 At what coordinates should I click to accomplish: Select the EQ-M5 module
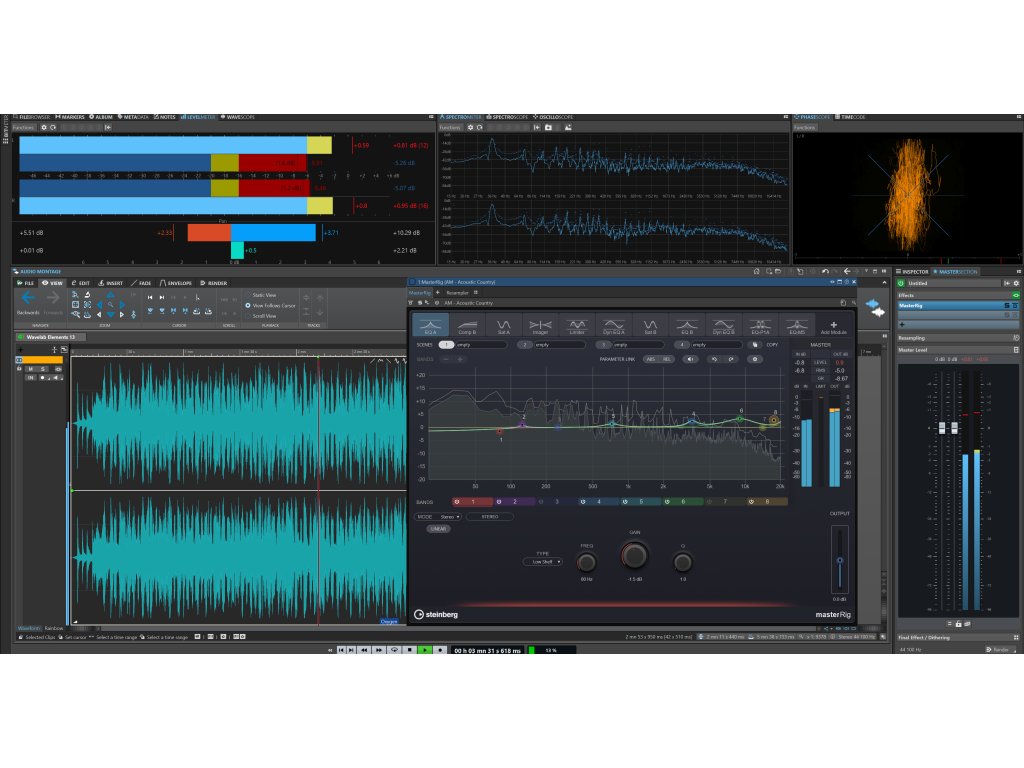tap(796, 326)
